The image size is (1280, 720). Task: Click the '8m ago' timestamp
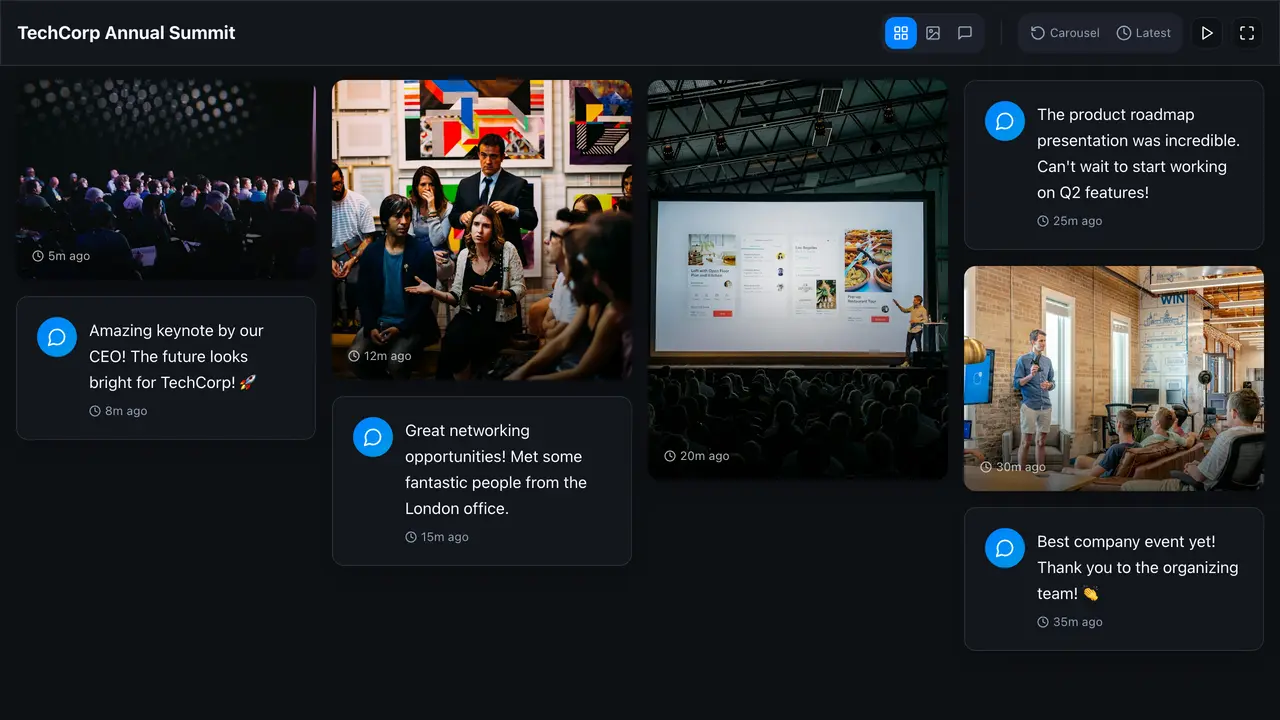pyautogui.click(x=118, y=411)
